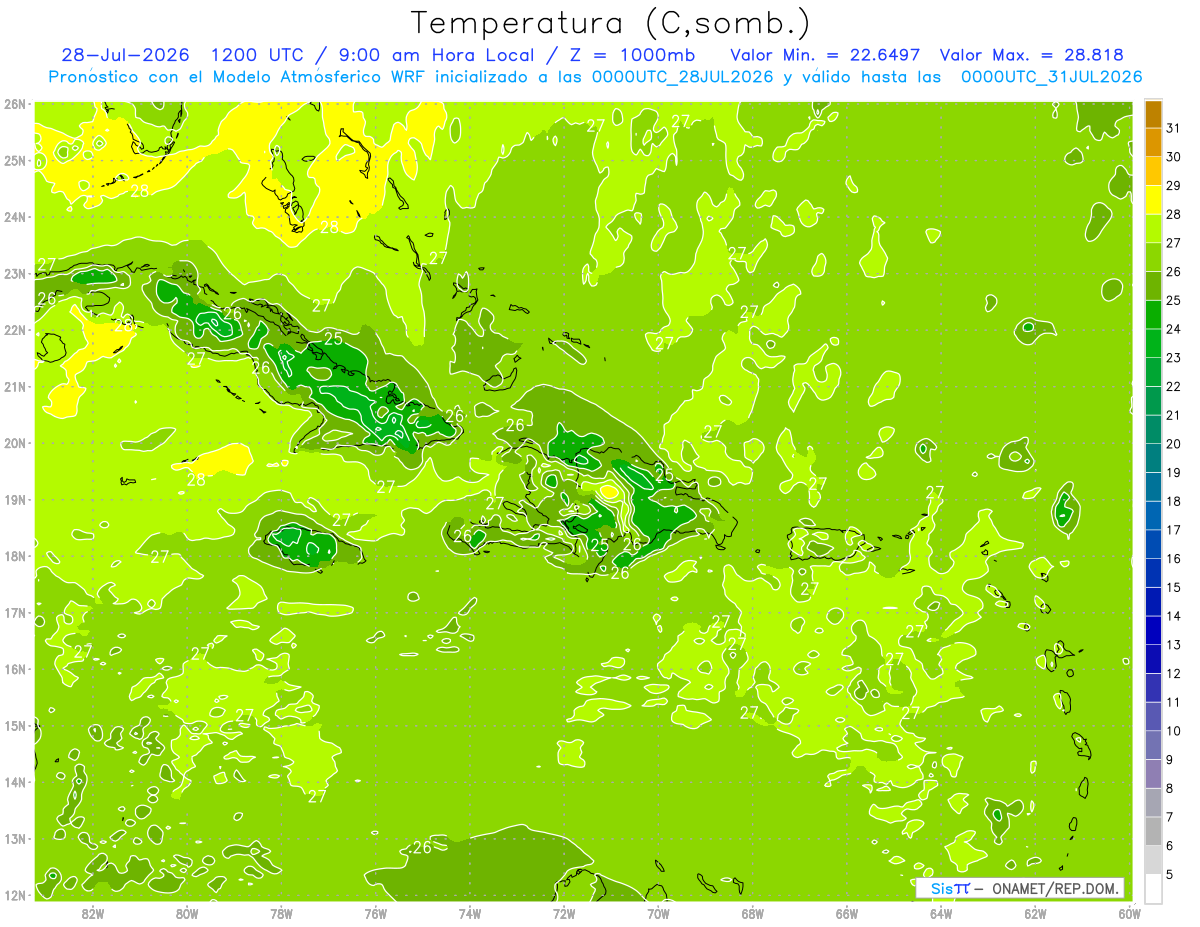Click the "66W" longitude axis label
1200x927 pixels.
[847, 914]
